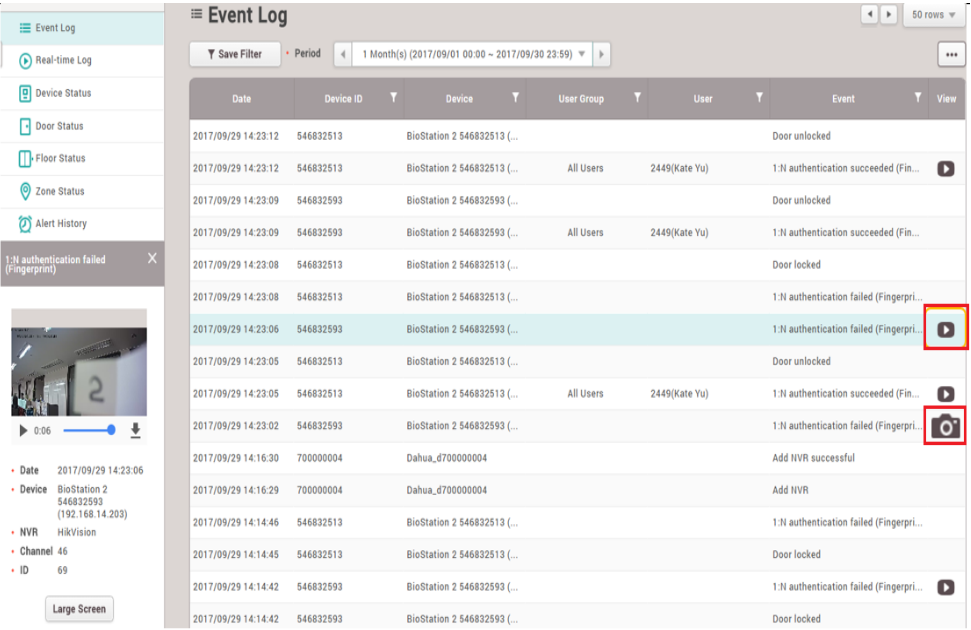Screen dimensions: 971x630
Task: Open the Device ID column filter
Action: 394,98
